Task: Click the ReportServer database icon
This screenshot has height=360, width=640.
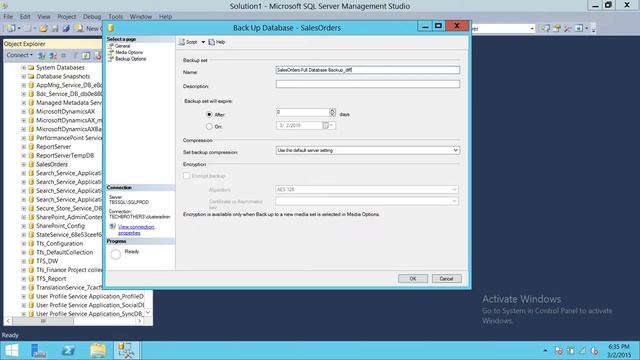Action: (31, 147)
